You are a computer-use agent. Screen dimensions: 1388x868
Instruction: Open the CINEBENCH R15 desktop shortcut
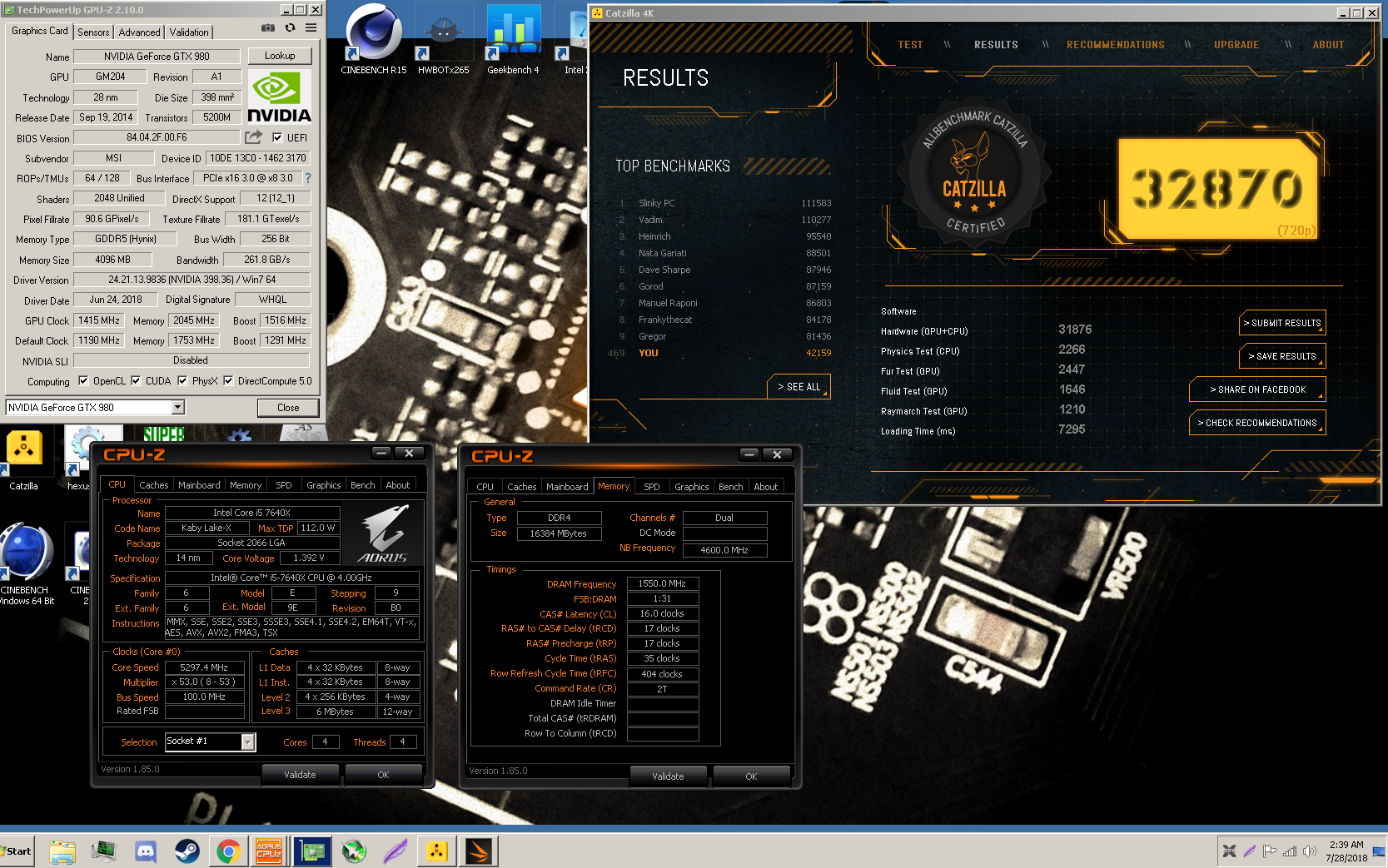[x=374, y=39]
